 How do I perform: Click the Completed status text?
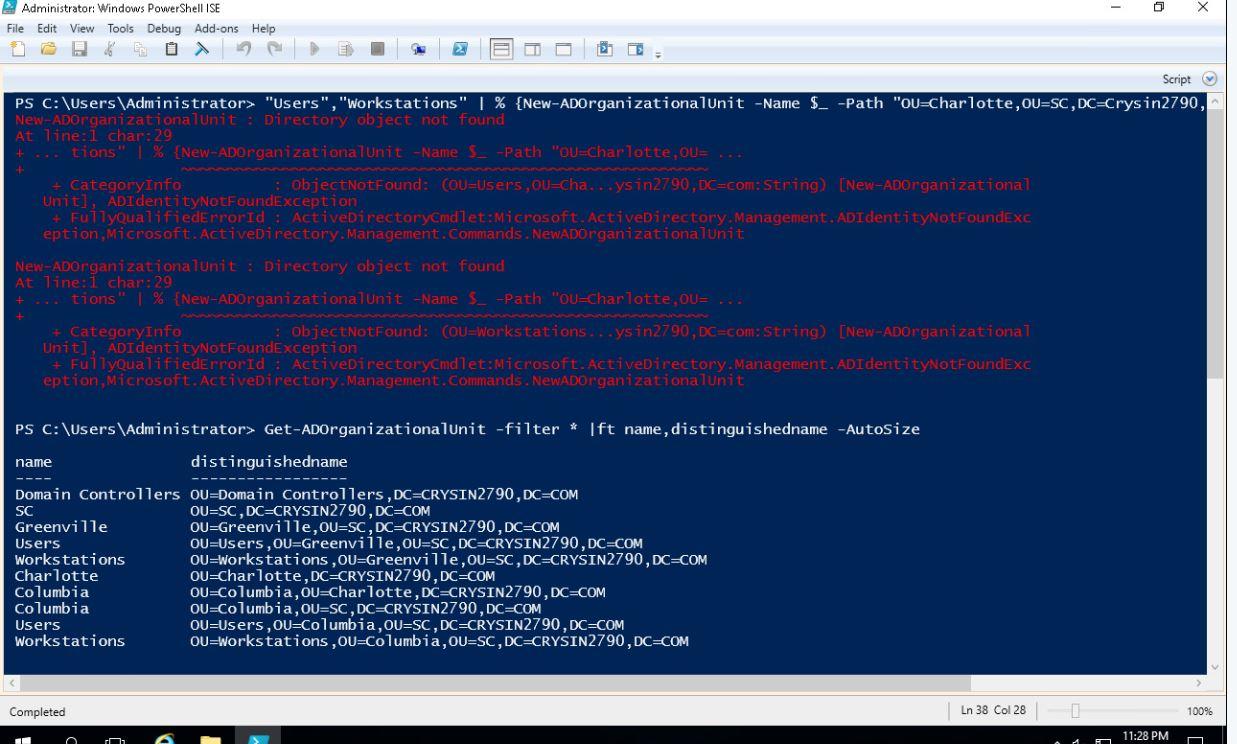tap(37, 713)
